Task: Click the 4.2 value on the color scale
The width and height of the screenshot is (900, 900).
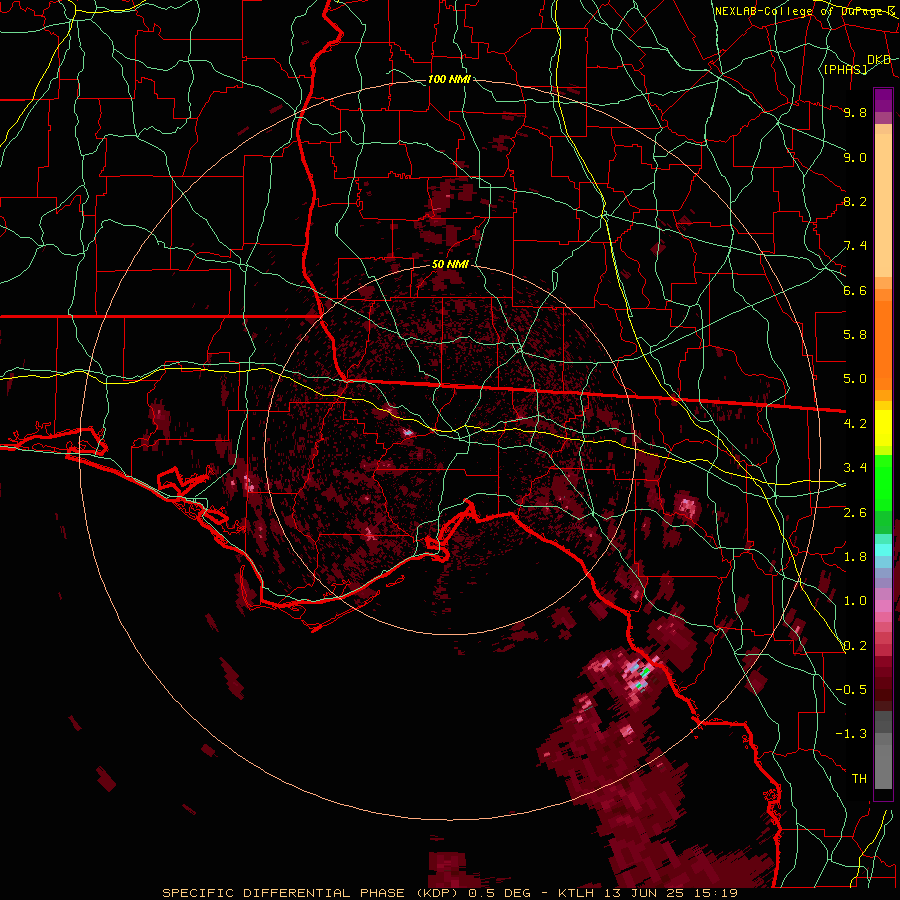Action: tap(855, 424)
